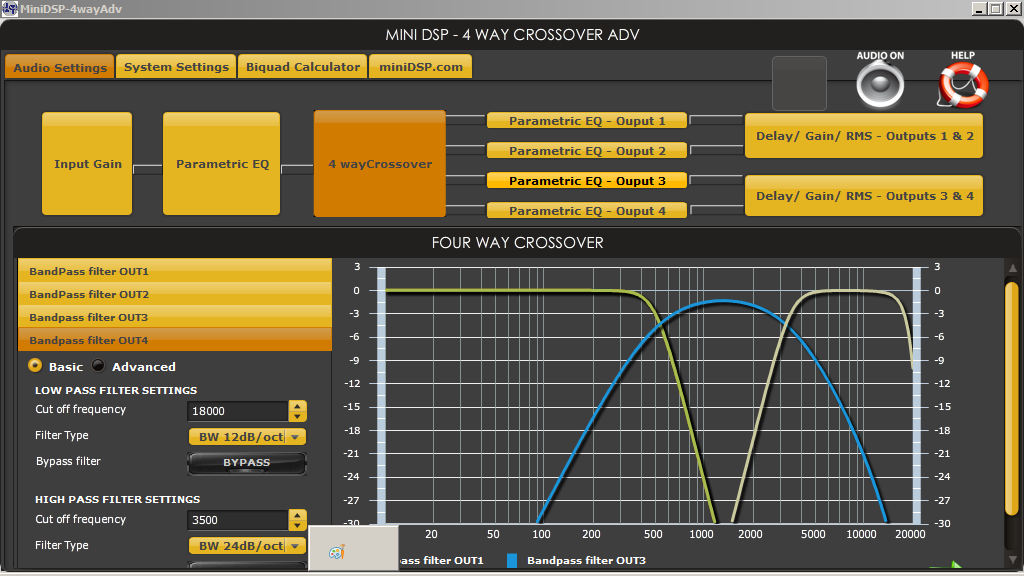The height and width of the screenshot is (576, 1024).
Task: Collapse Bandpass filter OUT4 section
Action: [x=175, y=340]
